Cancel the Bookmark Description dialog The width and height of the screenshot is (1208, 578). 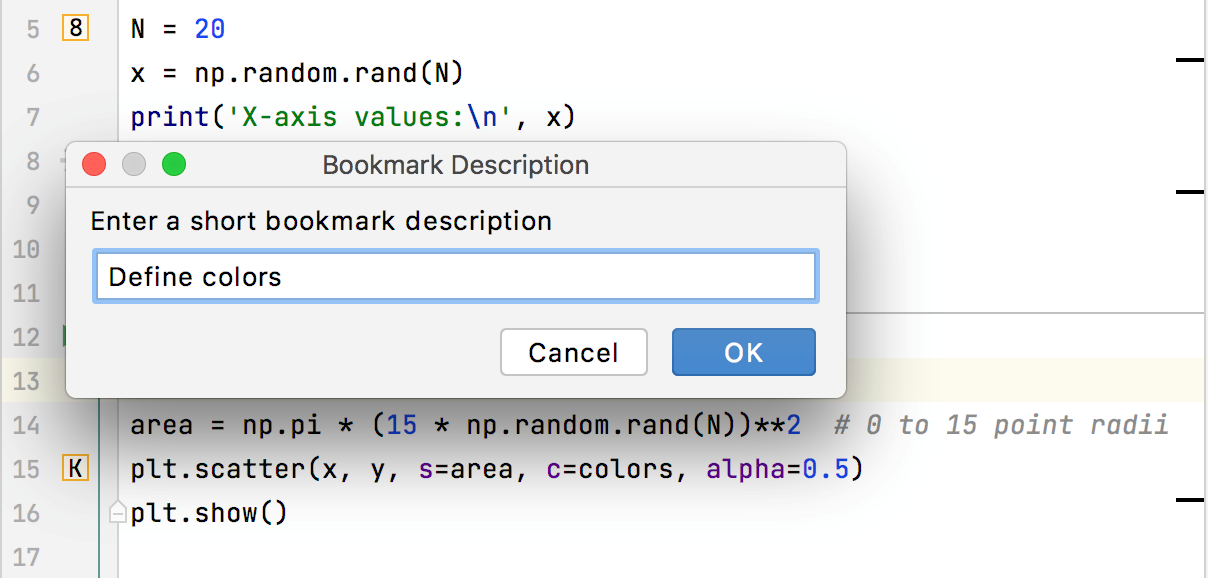pyautogui.click(x=573, y=352)
